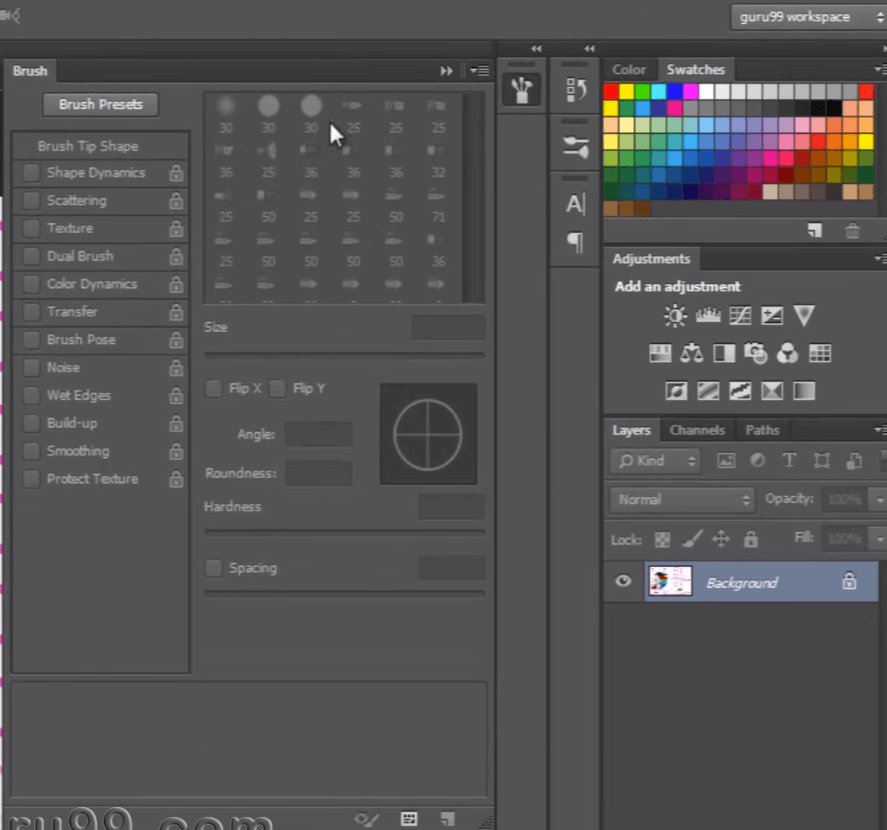
Task: Enable the Spacing checkbox
Action: point(214,568)
